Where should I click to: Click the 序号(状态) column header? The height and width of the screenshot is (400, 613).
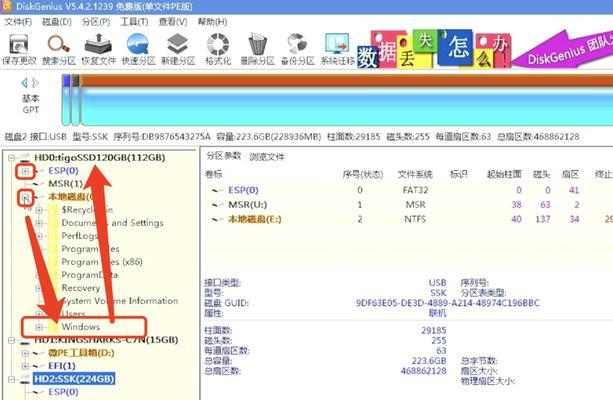tap(363, 174)
